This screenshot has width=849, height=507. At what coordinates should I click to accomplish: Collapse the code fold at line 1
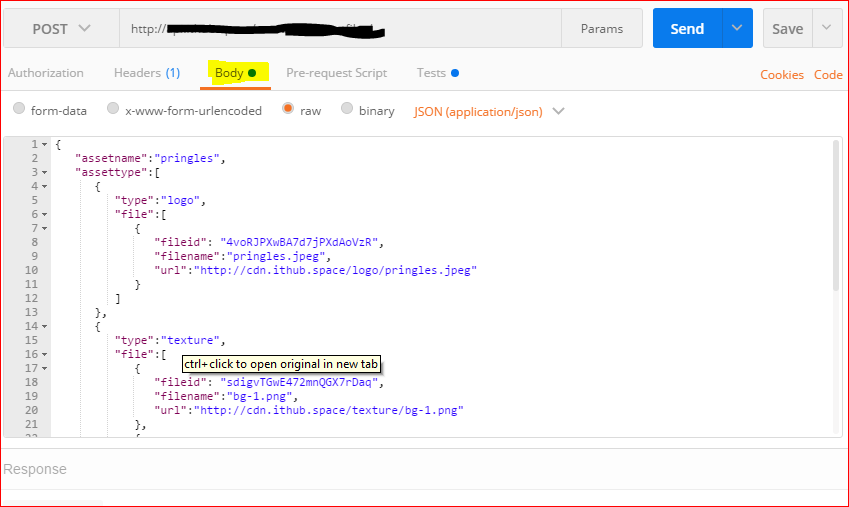[44, 145]
